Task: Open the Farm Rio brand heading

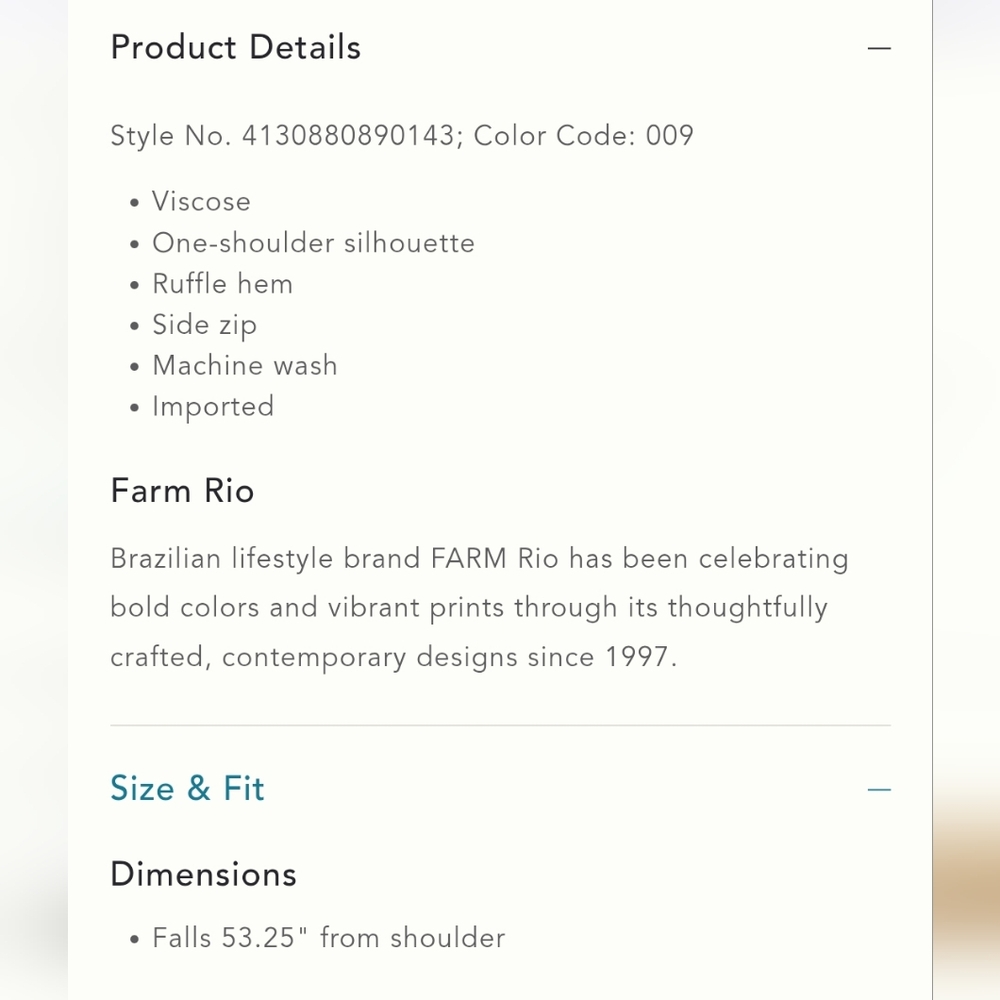Action: (182, 491)
